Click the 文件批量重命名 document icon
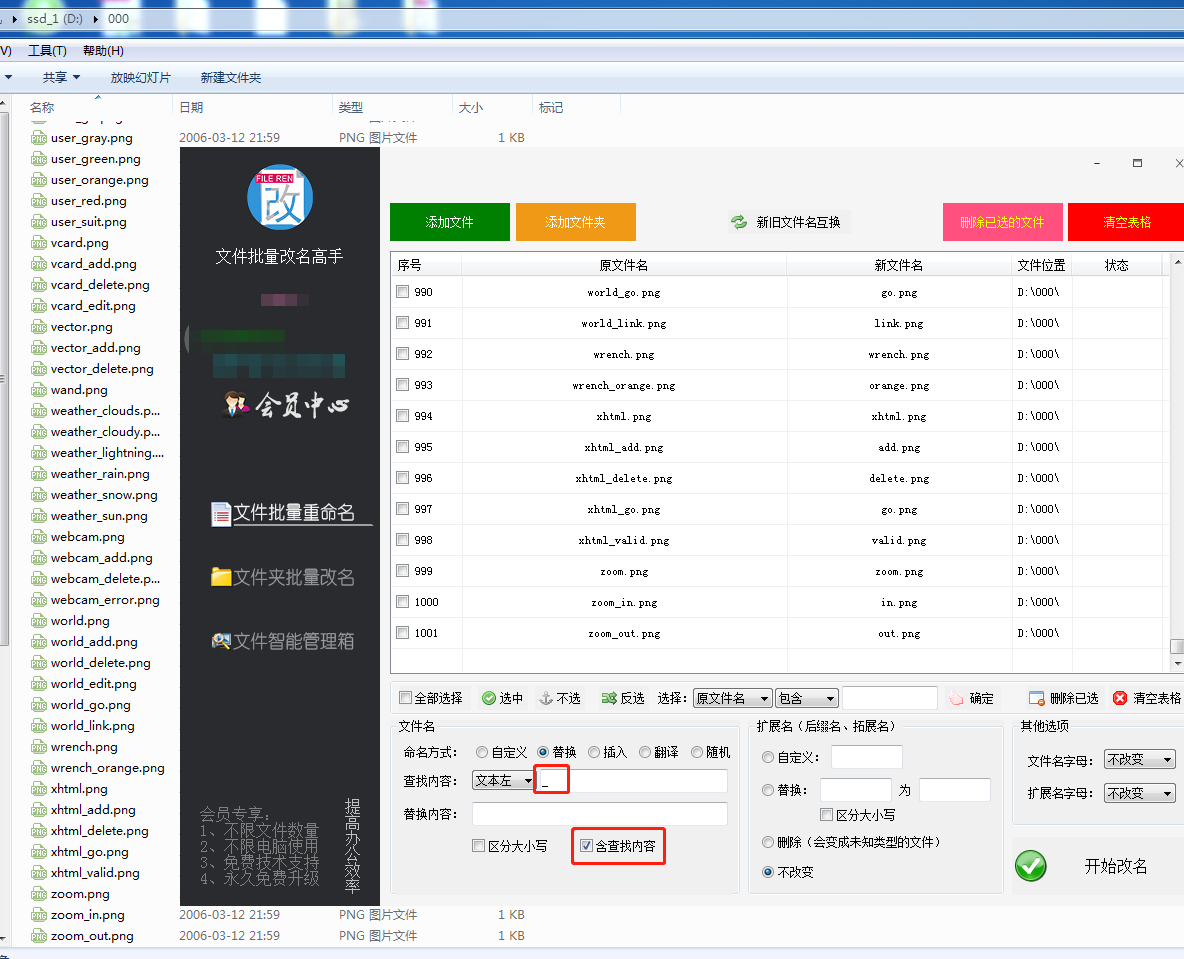The height and width of the screenshot is (959, 1184). (220, 513)
